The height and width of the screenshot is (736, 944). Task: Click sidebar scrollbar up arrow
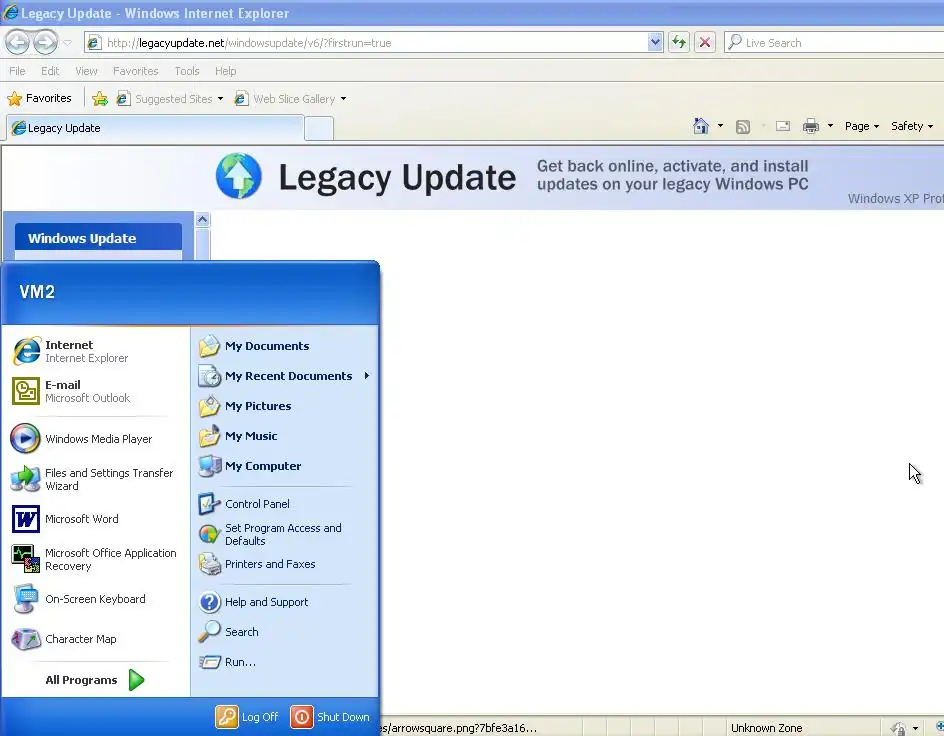pyautogui.click(x=202, y=220)
